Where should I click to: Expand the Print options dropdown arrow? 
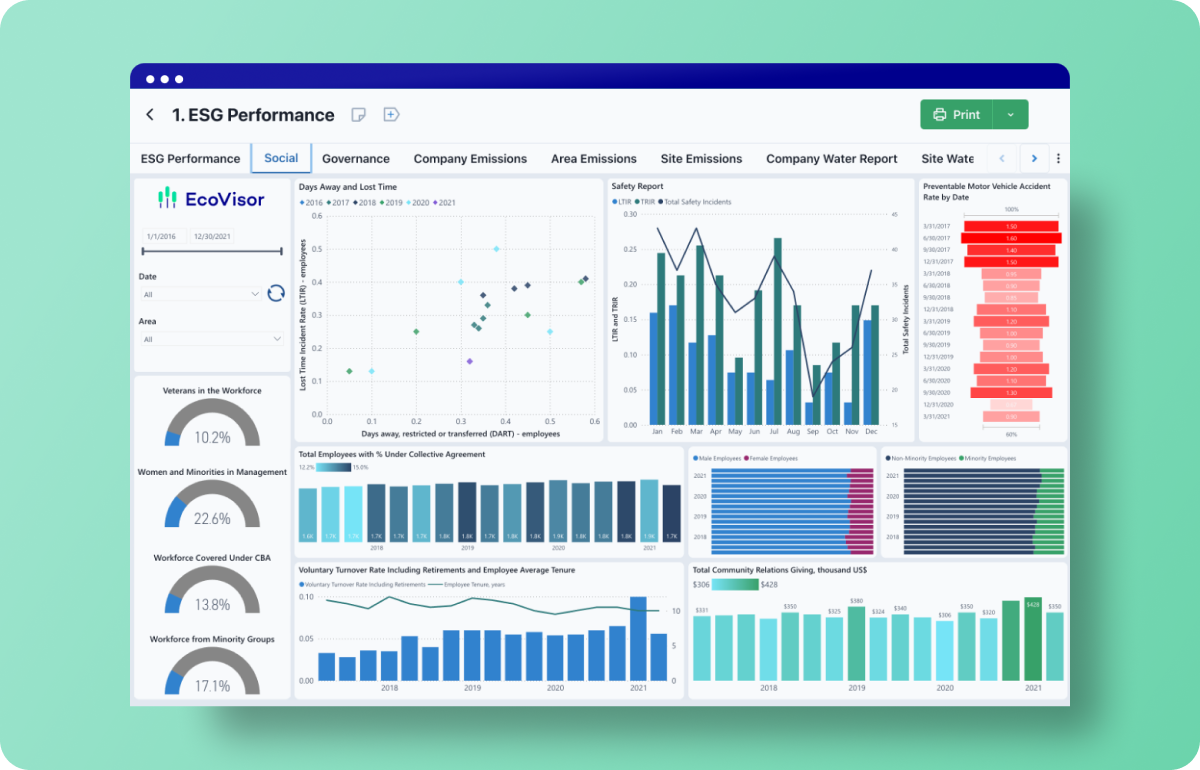[x=1010, y=115]
